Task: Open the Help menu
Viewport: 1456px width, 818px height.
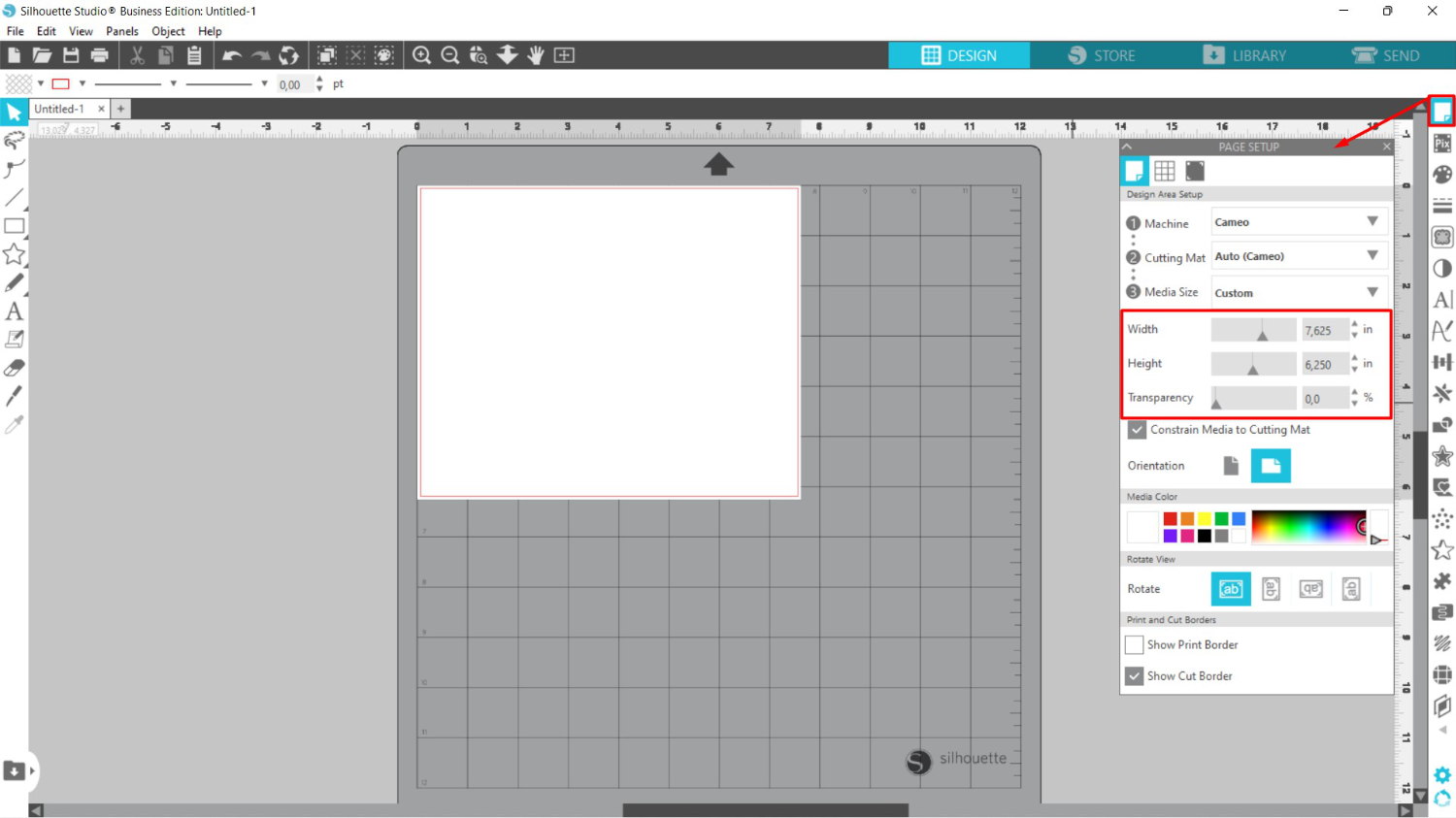Action: tap(210, 31)
